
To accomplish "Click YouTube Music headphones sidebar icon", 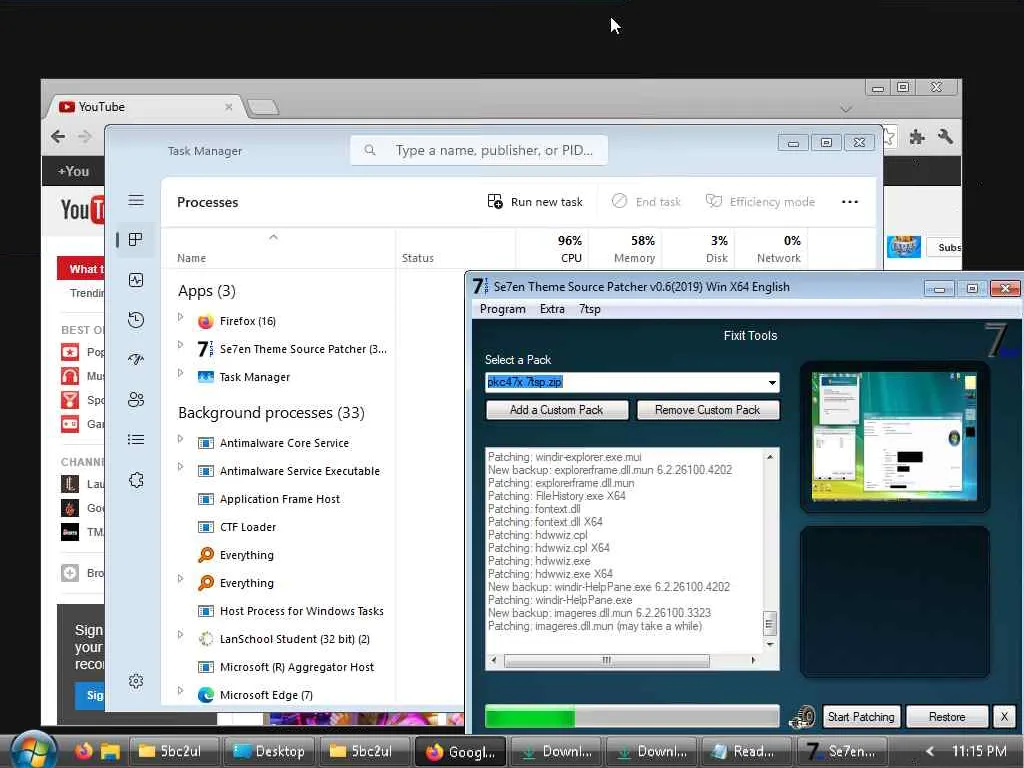I will [70, 376].
